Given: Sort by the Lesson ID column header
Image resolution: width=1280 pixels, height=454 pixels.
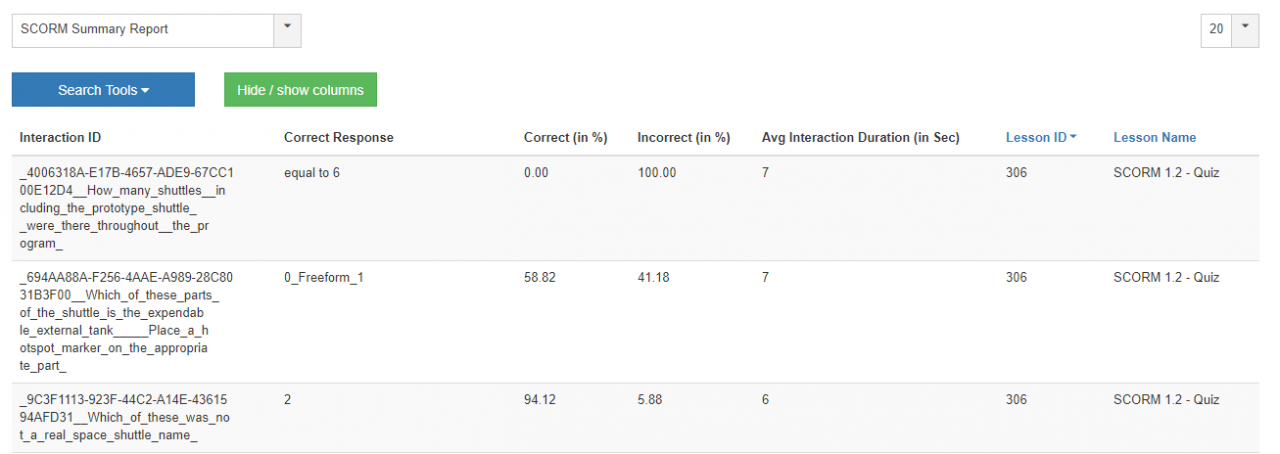Looking at the screenshot, I should click(1036, 138).
